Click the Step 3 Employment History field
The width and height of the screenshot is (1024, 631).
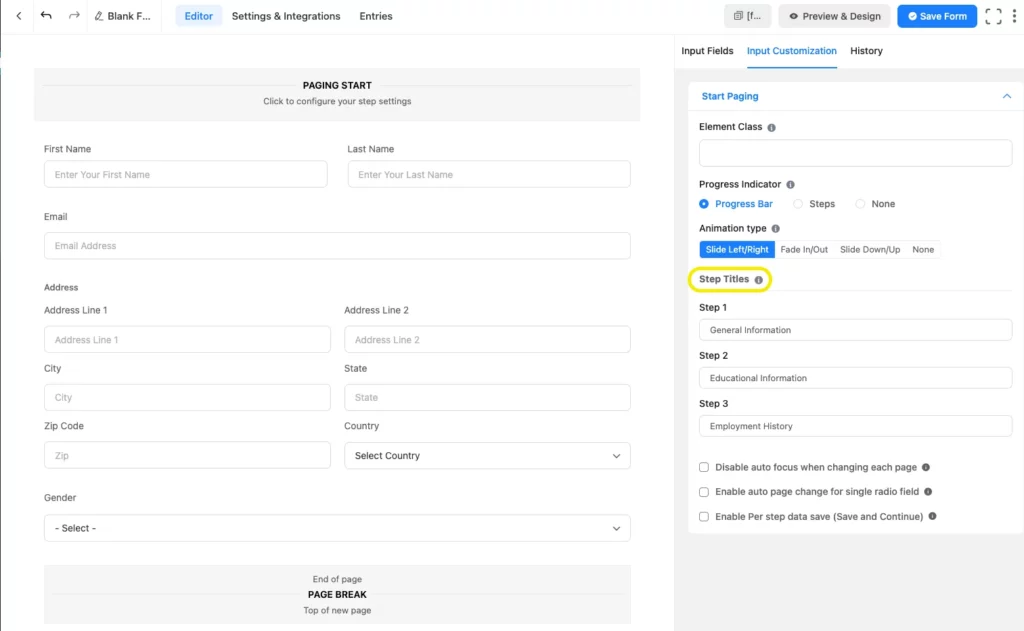point(856,426)
